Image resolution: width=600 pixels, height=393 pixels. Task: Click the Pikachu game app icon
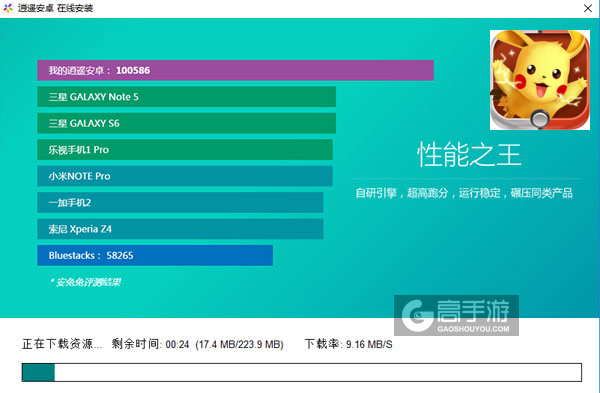tap(540, 80)
